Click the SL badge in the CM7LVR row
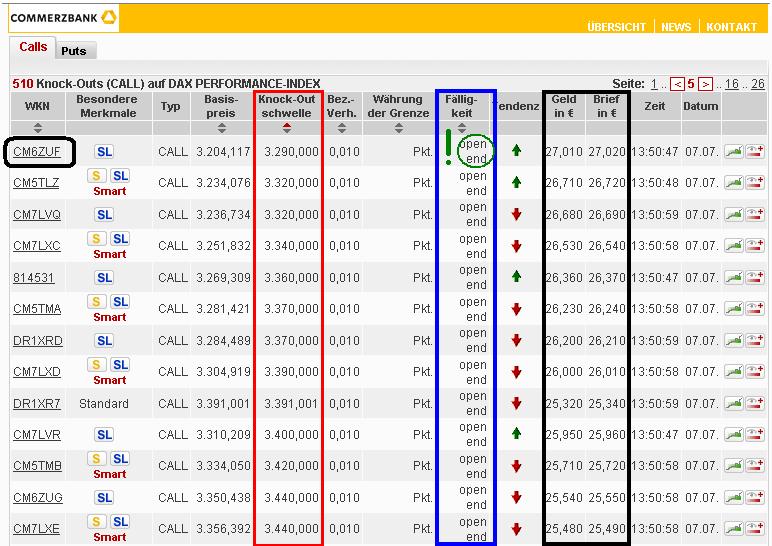 tap(104, 435)
